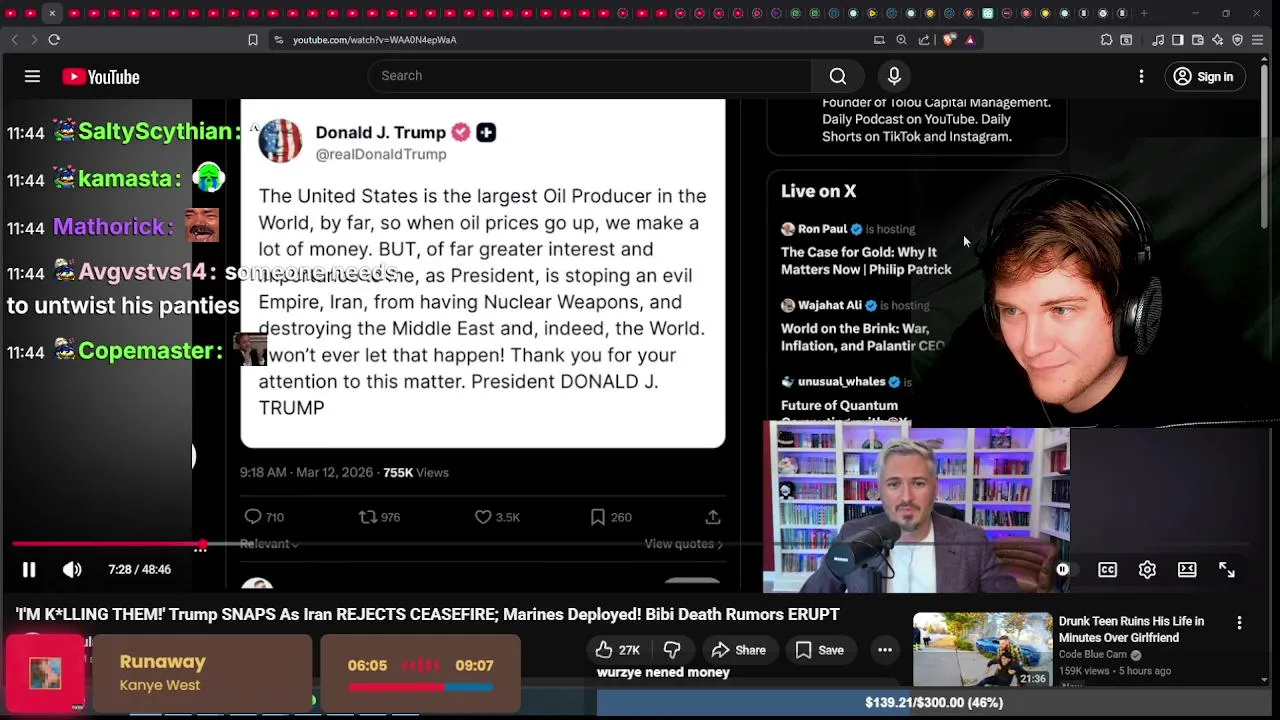Reload the current page
The width and height of the screenshot is (1280, 720).
coord(54,40)
